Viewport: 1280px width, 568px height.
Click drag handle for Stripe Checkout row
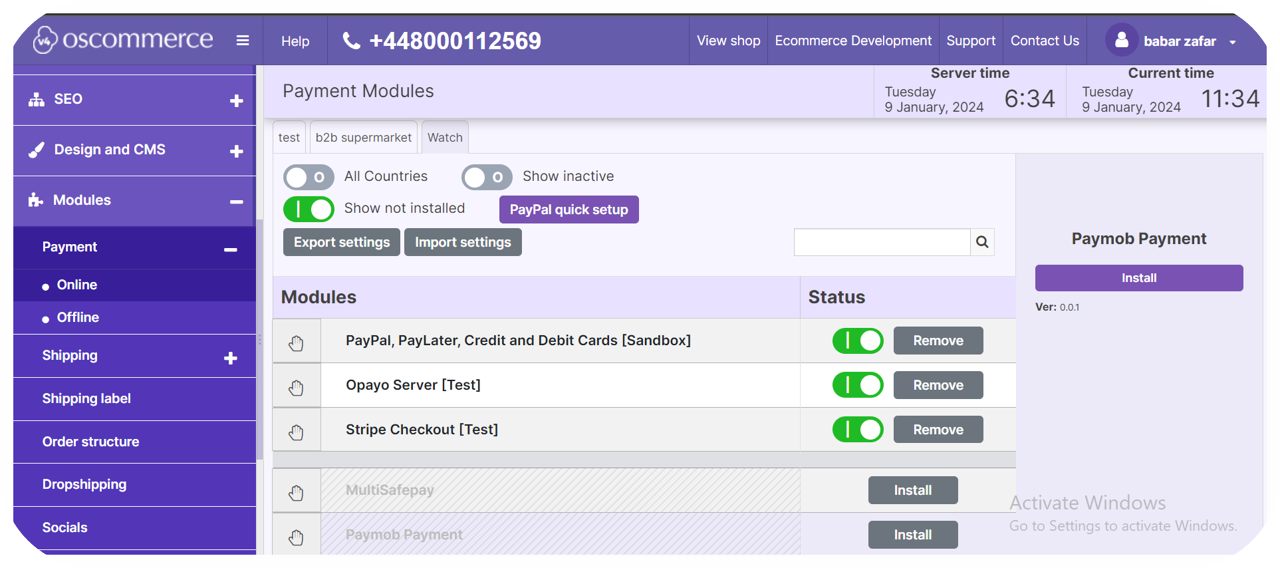click(x=296, y=432)
